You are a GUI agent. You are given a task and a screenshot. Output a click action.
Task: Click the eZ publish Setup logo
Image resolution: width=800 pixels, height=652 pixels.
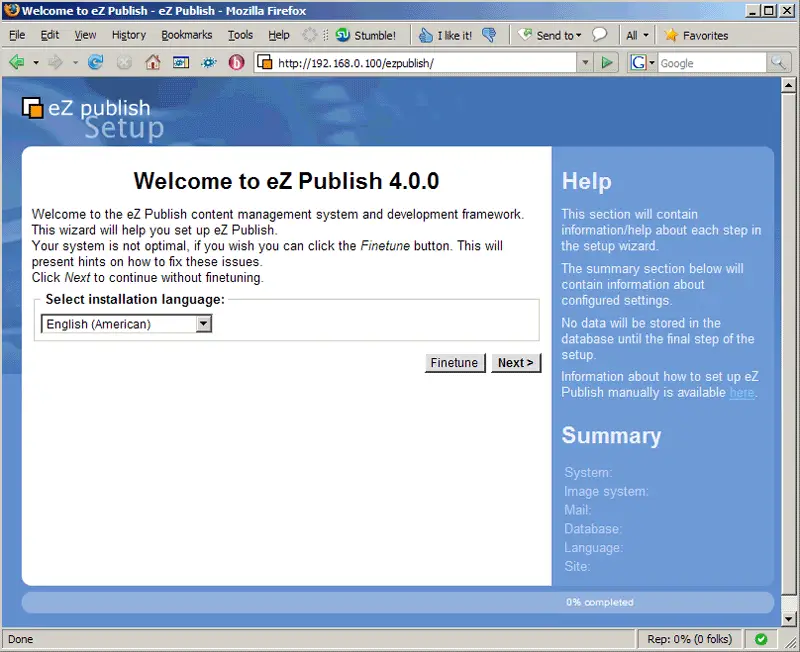point(93,118)
